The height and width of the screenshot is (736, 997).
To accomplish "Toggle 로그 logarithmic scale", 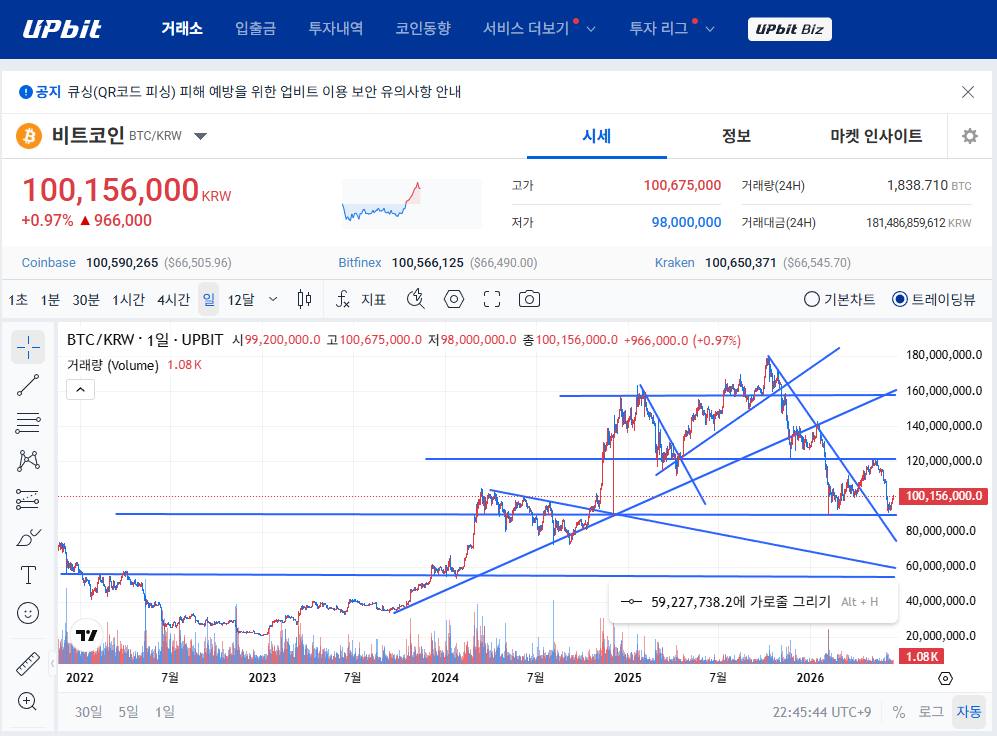I will (931, 712).
